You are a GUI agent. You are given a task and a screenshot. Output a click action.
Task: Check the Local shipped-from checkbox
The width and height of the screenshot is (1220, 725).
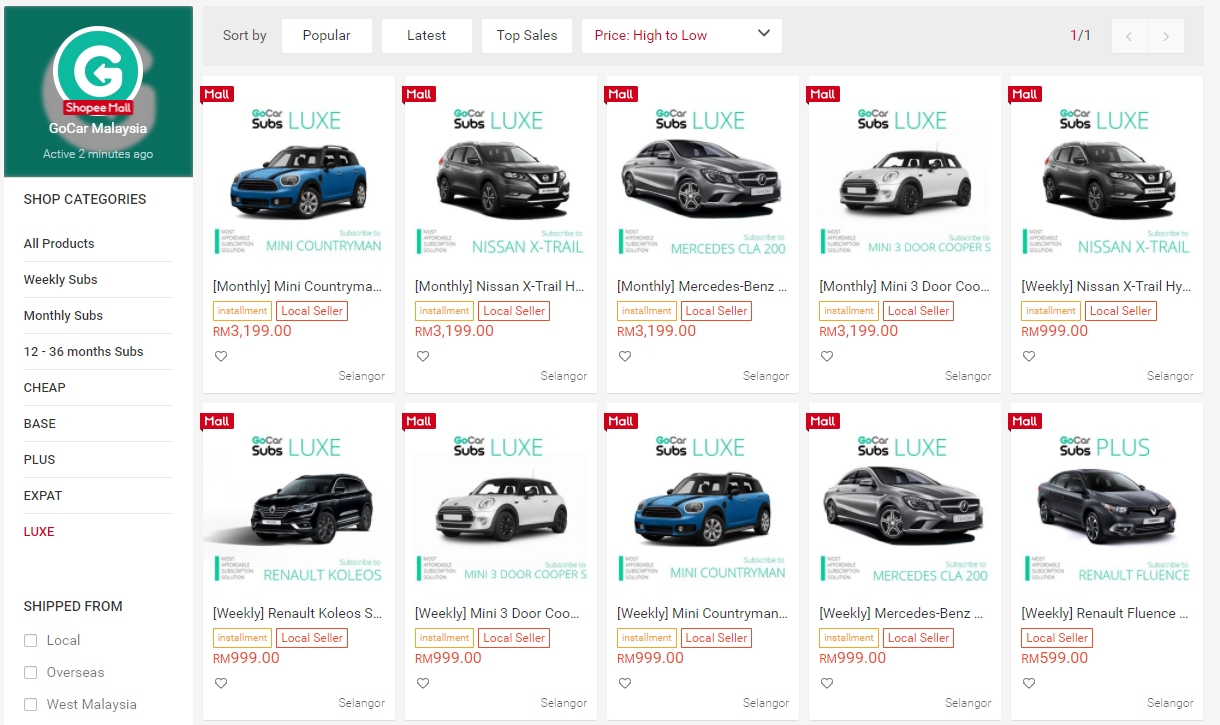click(x=31, y=641)
